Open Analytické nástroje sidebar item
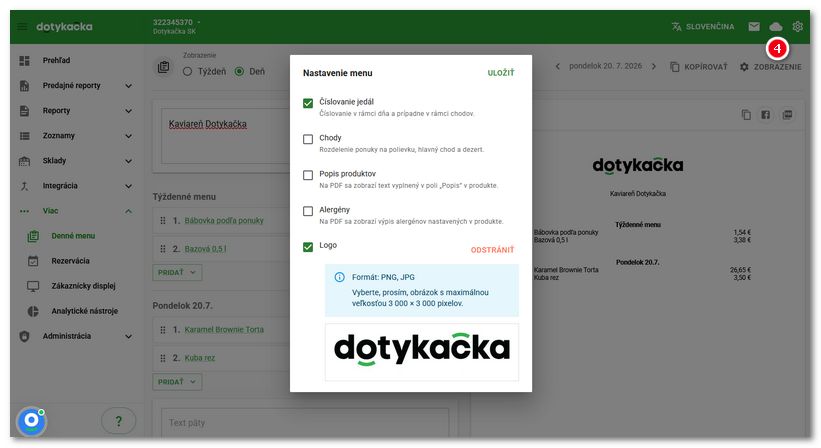This screenshot has width=821, height=448. pos(85,311)
